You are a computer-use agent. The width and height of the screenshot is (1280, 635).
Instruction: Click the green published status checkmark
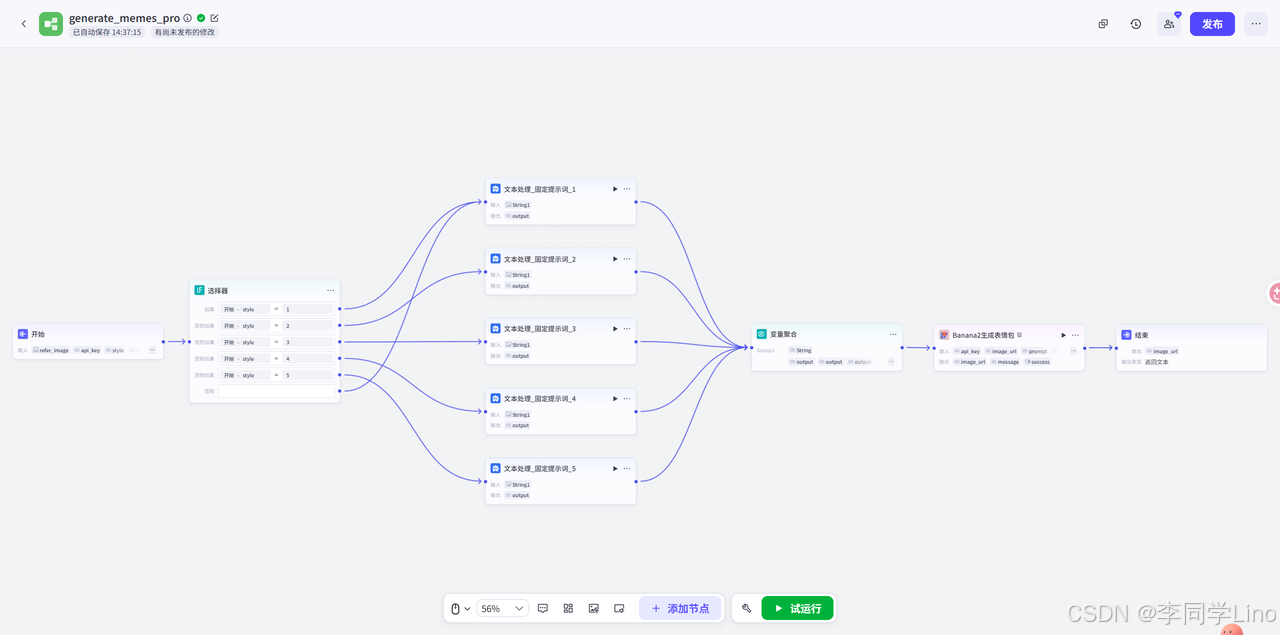click(x=201, y=18)
